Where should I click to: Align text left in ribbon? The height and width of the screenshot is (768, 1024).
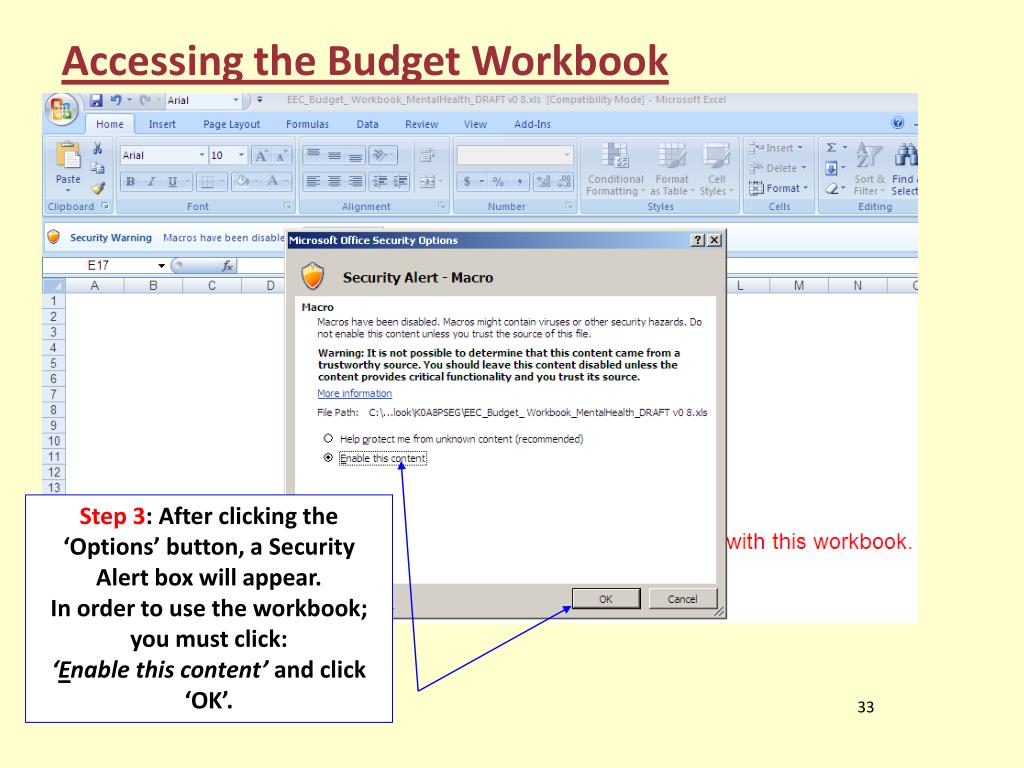313,181
